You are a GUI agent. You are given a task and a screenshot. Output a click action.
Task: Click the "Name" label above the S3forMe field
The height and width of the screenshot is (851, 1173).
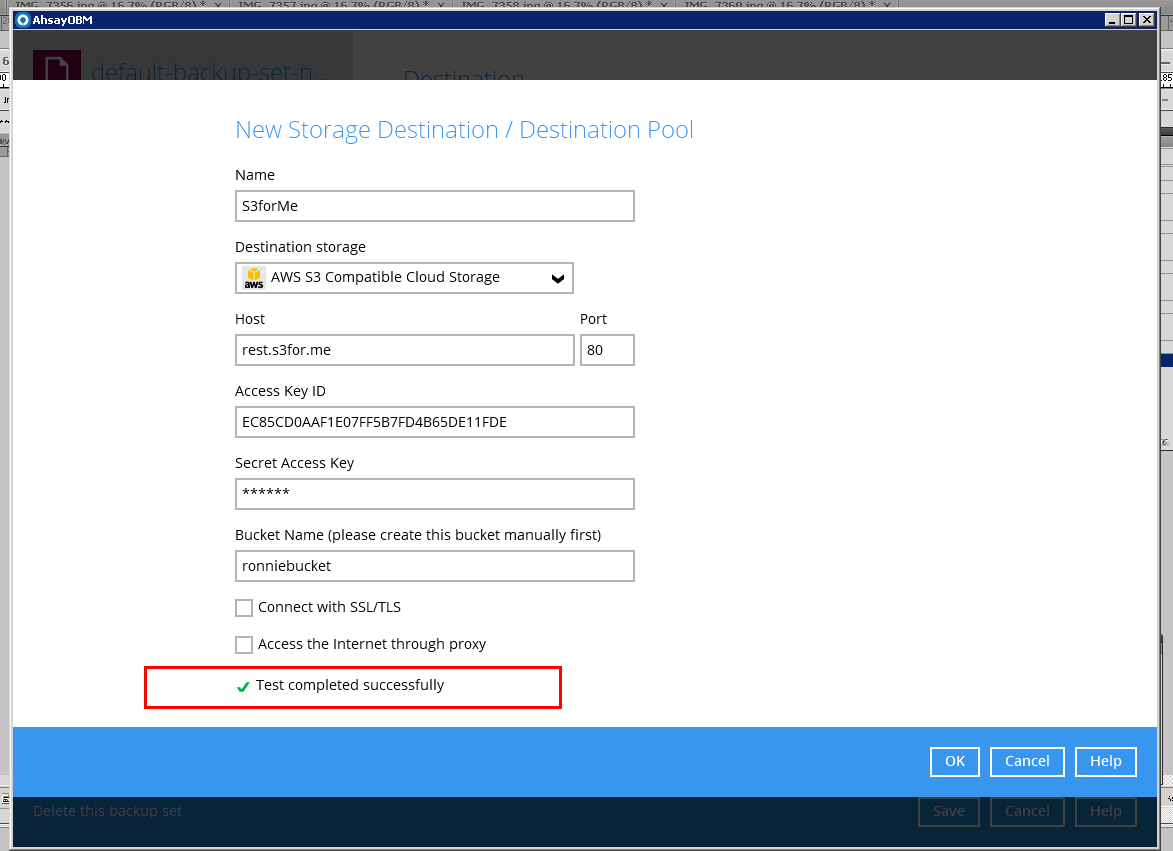pyautogui.click(x=255, y=175)
